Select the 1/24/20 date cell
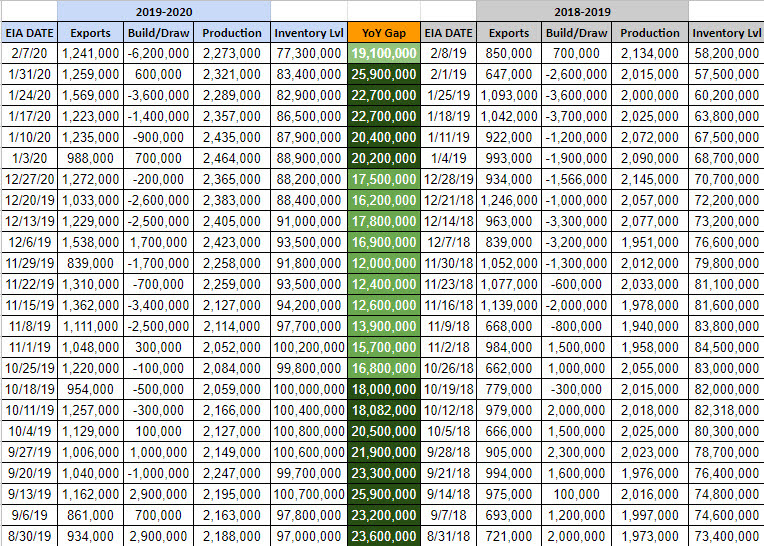The height and width of the screenshot is (546, 764). [x=29, y=95]
